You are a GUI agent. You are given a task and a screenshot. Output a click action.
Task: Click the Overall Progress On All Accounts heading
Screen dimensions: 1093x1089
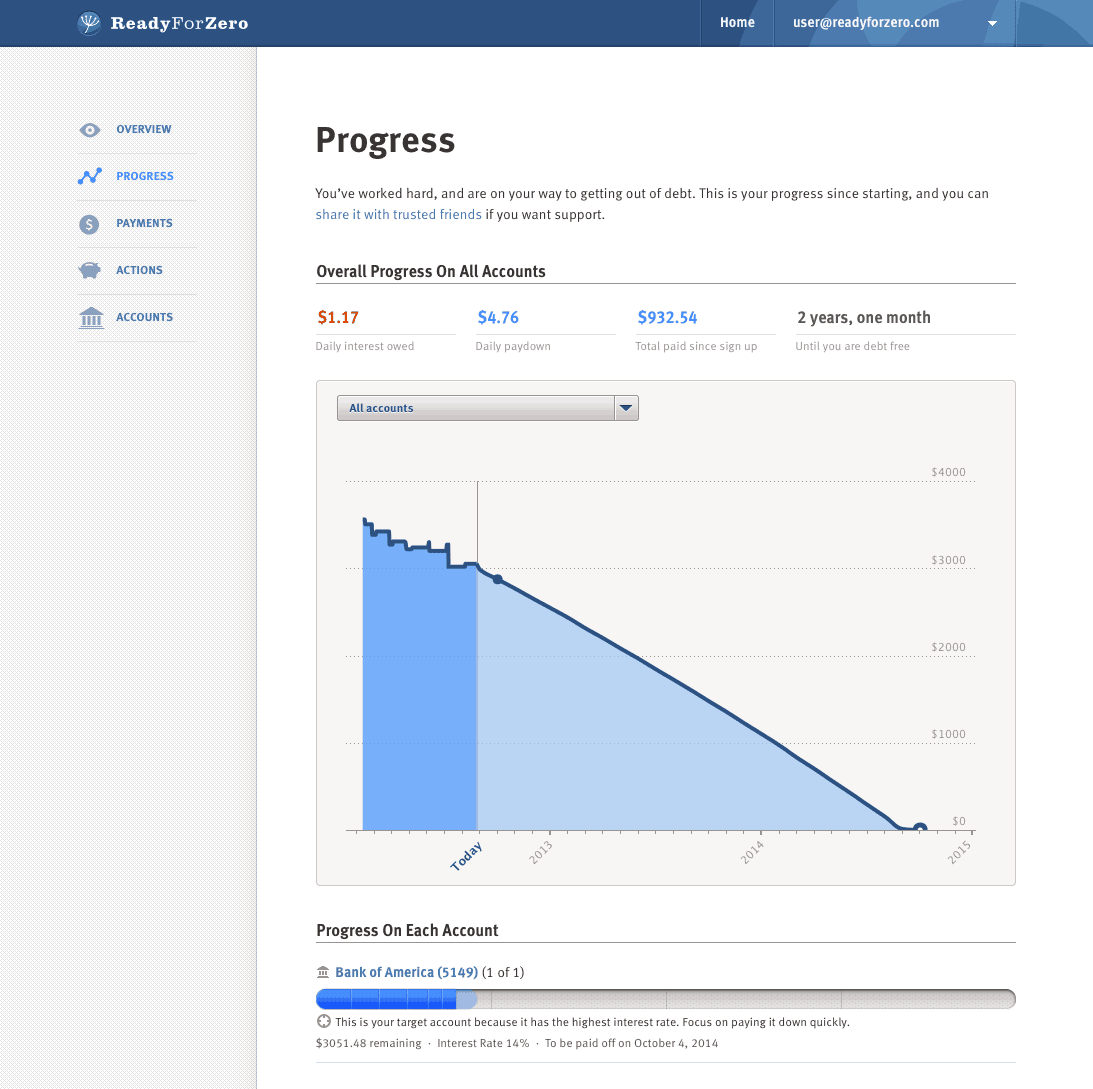(431, 271)
